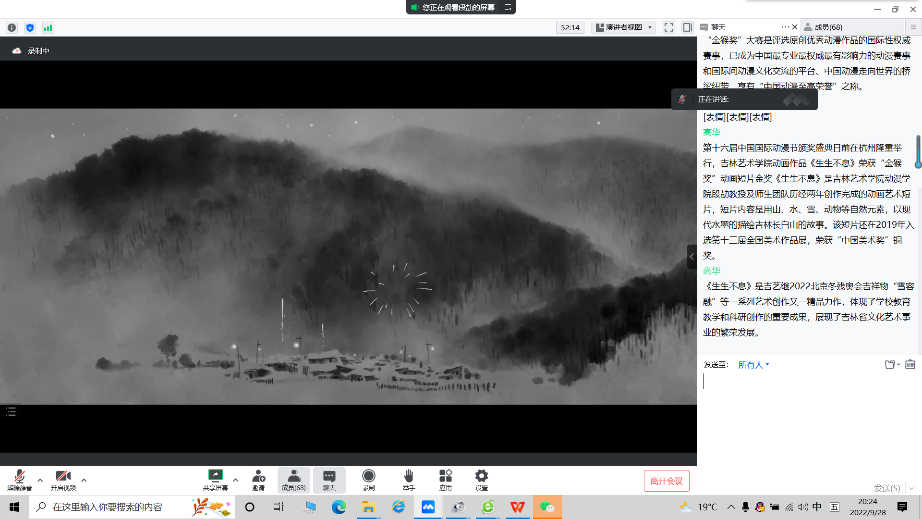Open meeting info icon at top left

(x=12, y=28)
